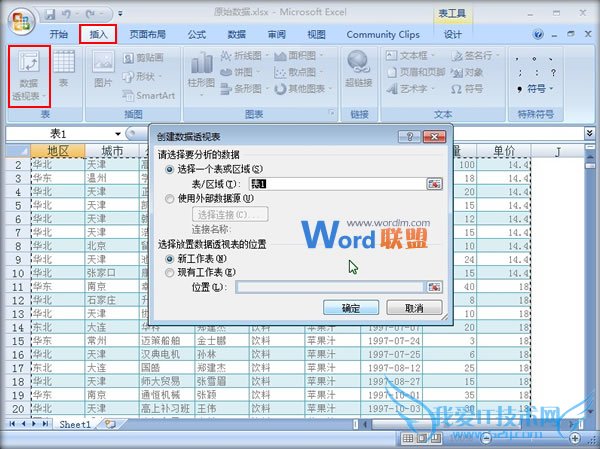Screen dimensions: 600x449
Task: Cancel dialog with 取消 button
Action: (414, 308)
